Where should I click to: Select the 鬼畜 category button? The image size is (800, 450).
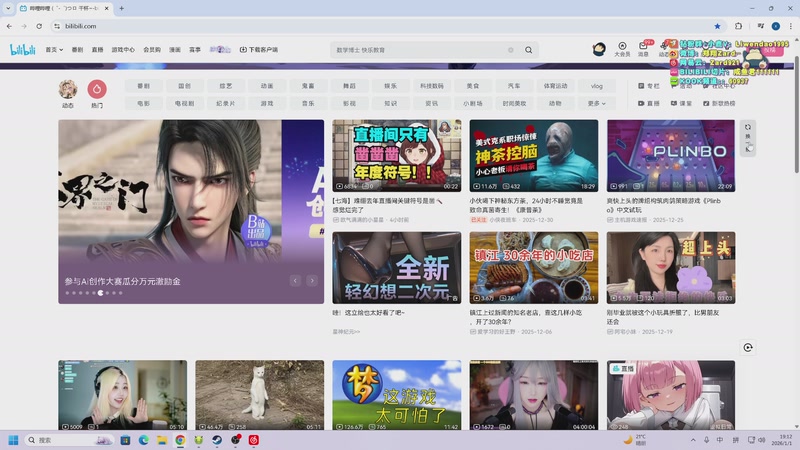(308, 86)
